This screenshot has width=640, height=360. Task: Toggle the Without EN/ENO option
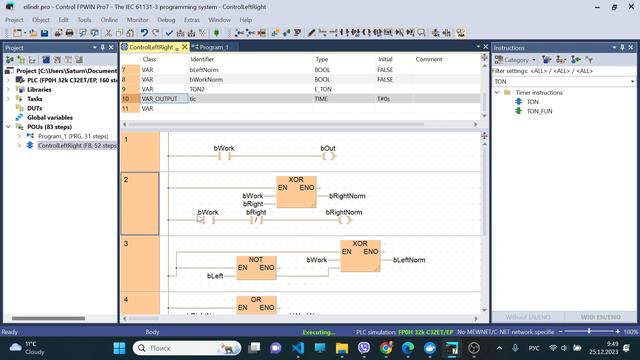click(528, 317)
